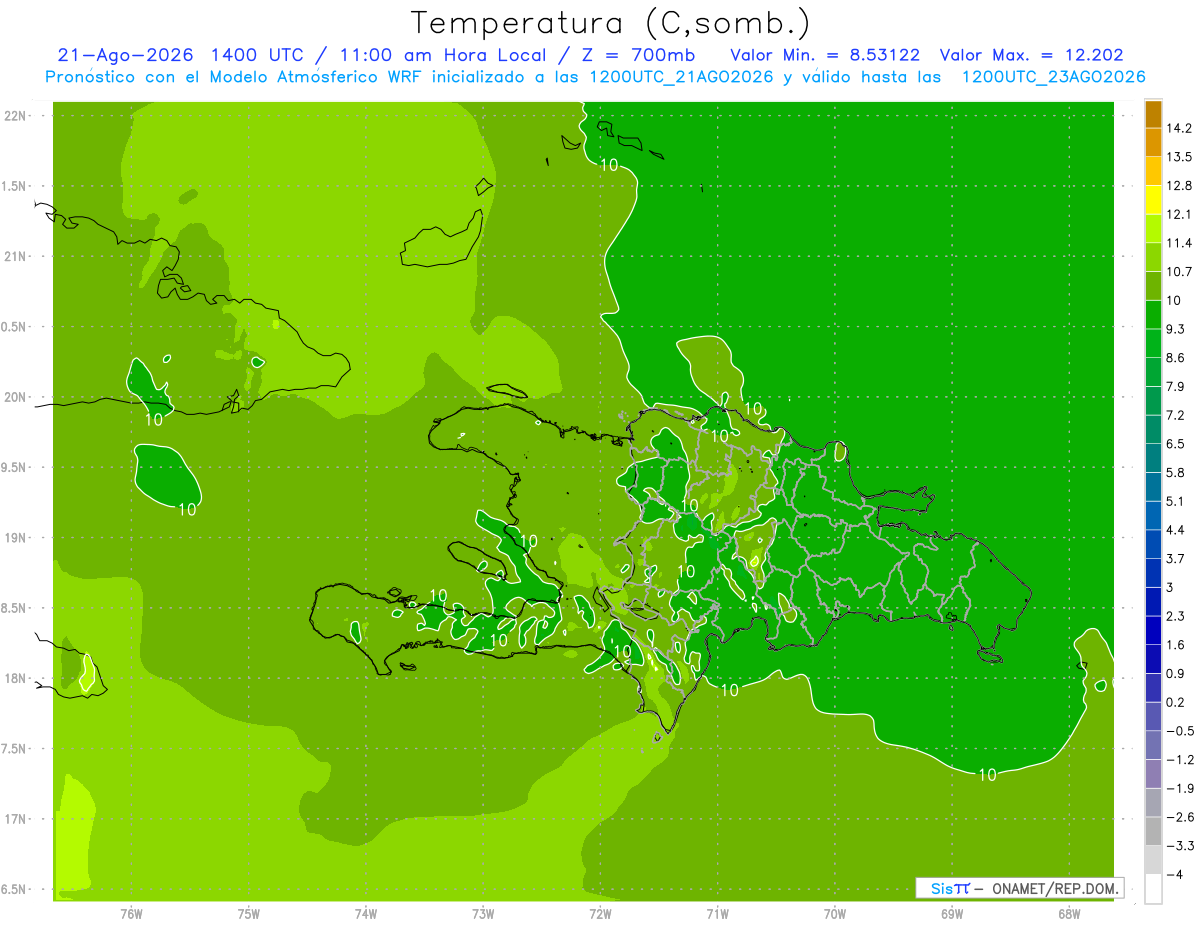Click the teal swatch between 5.8 and 6.5
1200x927 pixels.
coord(1153,458)
